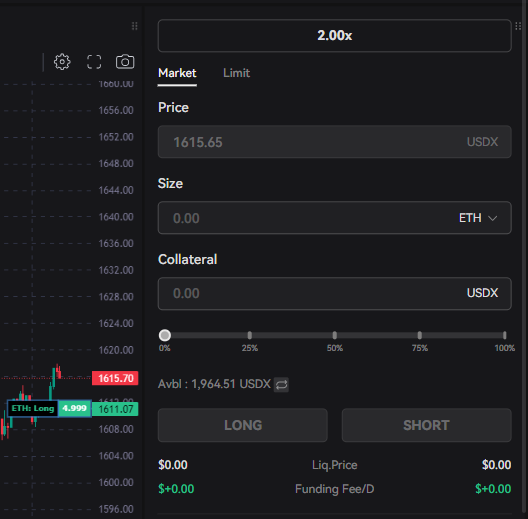
Task: Click the 1628.00 price axis label
Action: click(x=116, y=297)
